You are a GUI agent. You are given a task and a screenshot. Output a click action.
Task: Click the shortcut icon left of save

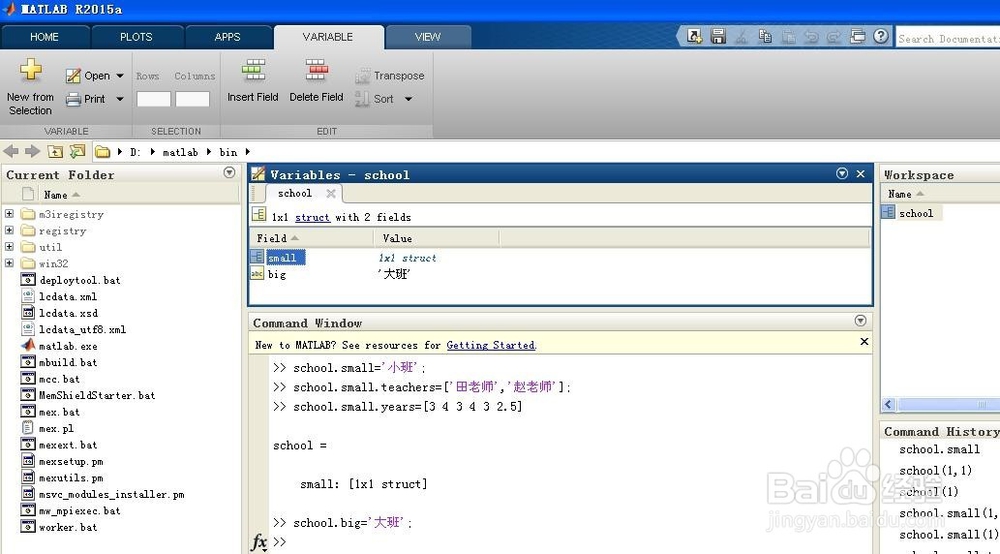coord(694,36)
